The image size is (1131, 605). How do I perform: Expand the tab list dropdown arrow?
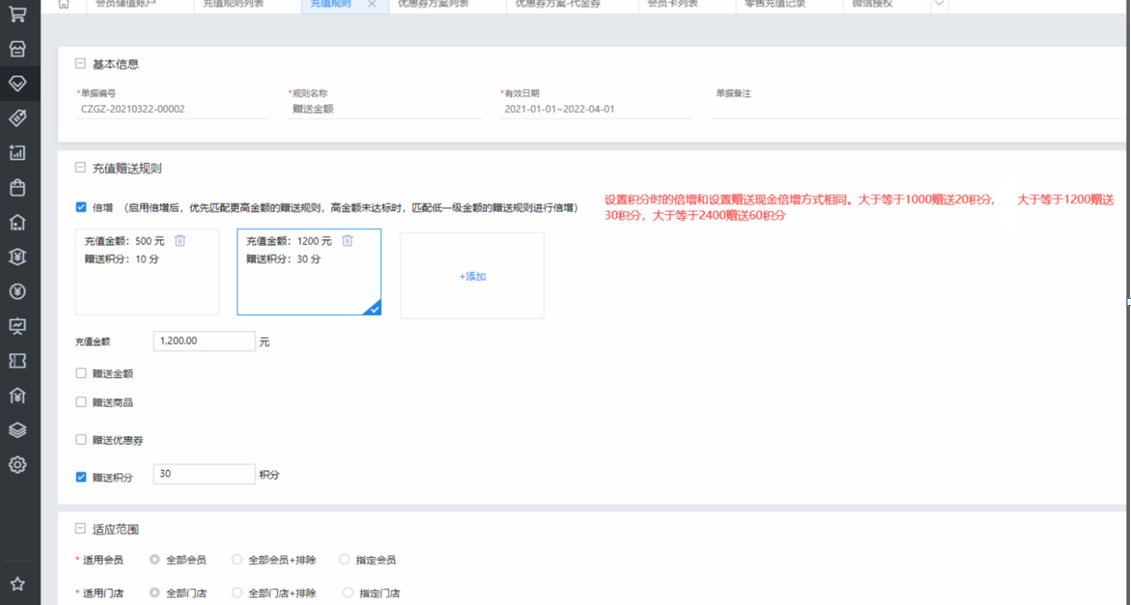pos(938,4)
